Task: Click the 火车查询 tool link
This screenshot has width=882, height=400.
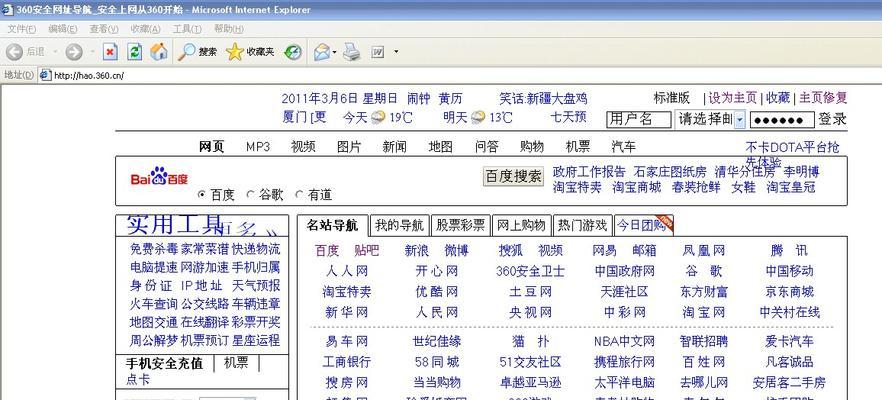Action: pos(154,304)
